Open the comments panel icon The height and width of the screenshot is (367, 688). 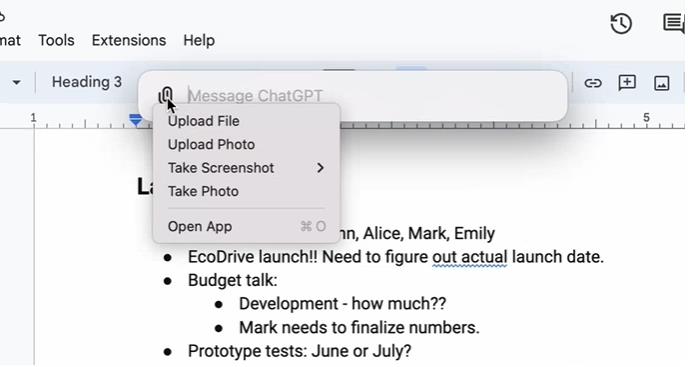pyautogui.click(x=674, y=24)
